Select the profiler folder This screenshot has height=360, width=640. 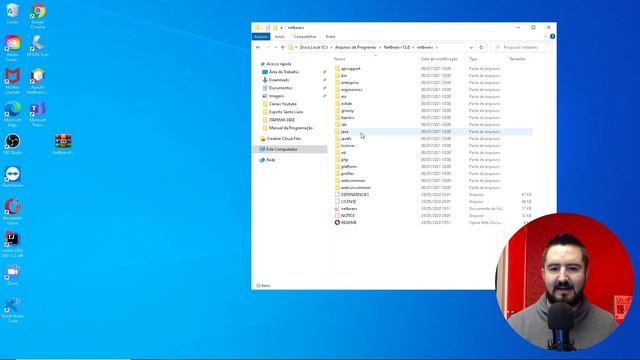click(347, 173)
